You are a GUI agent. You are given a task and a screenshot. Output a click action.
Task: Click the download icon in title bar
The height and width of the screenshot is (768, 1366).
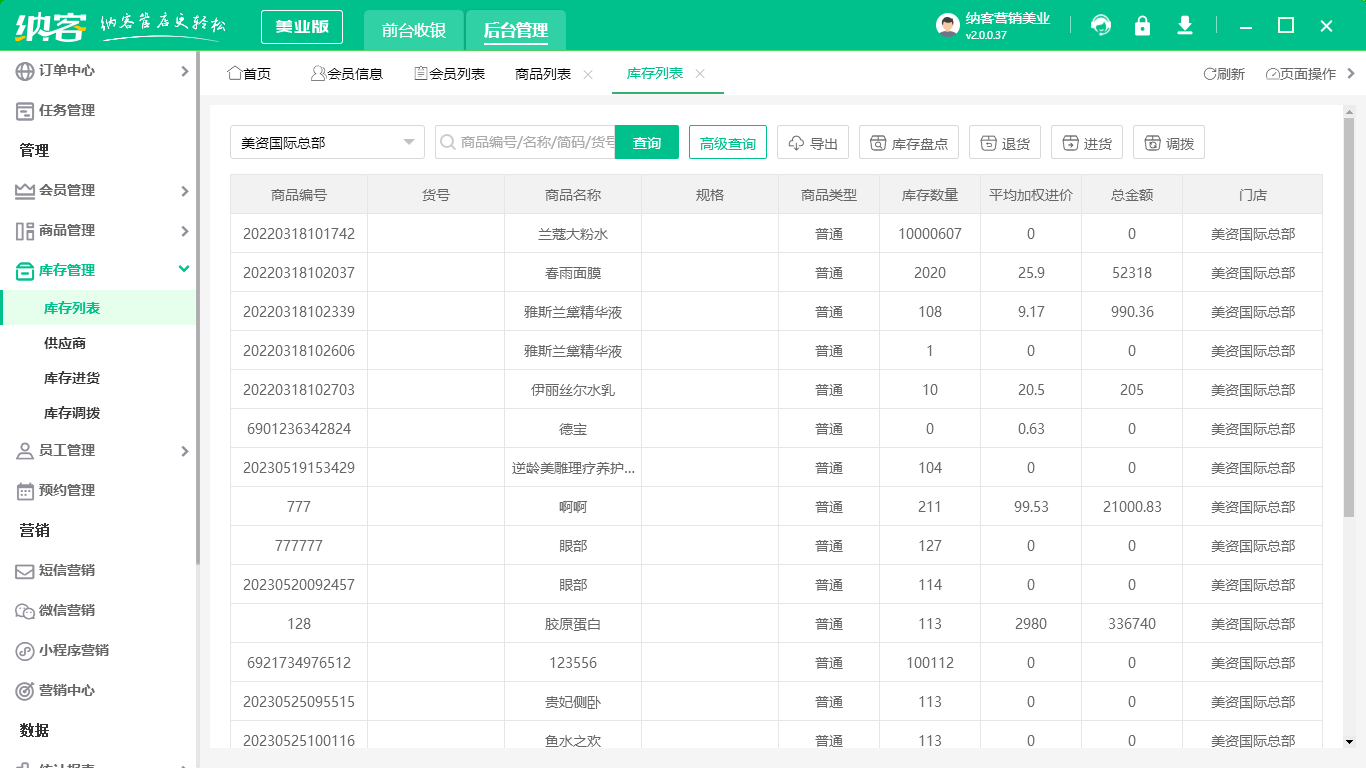pos(1185,26)
